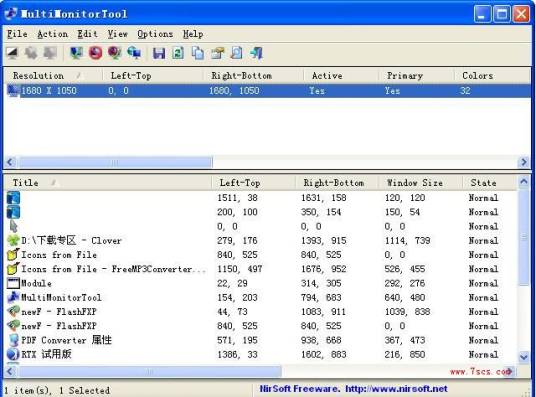The image size is (536, 397).
Task: Open the Edit menu
Action: coord(87,34)
